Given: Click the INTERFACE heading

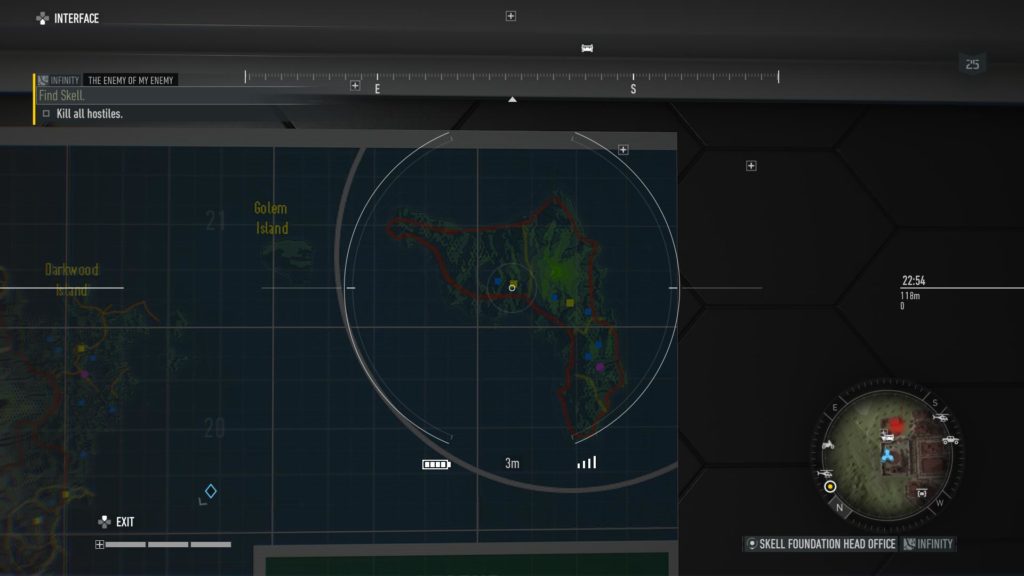Looking at the screenshot, I should click(76, 18).
